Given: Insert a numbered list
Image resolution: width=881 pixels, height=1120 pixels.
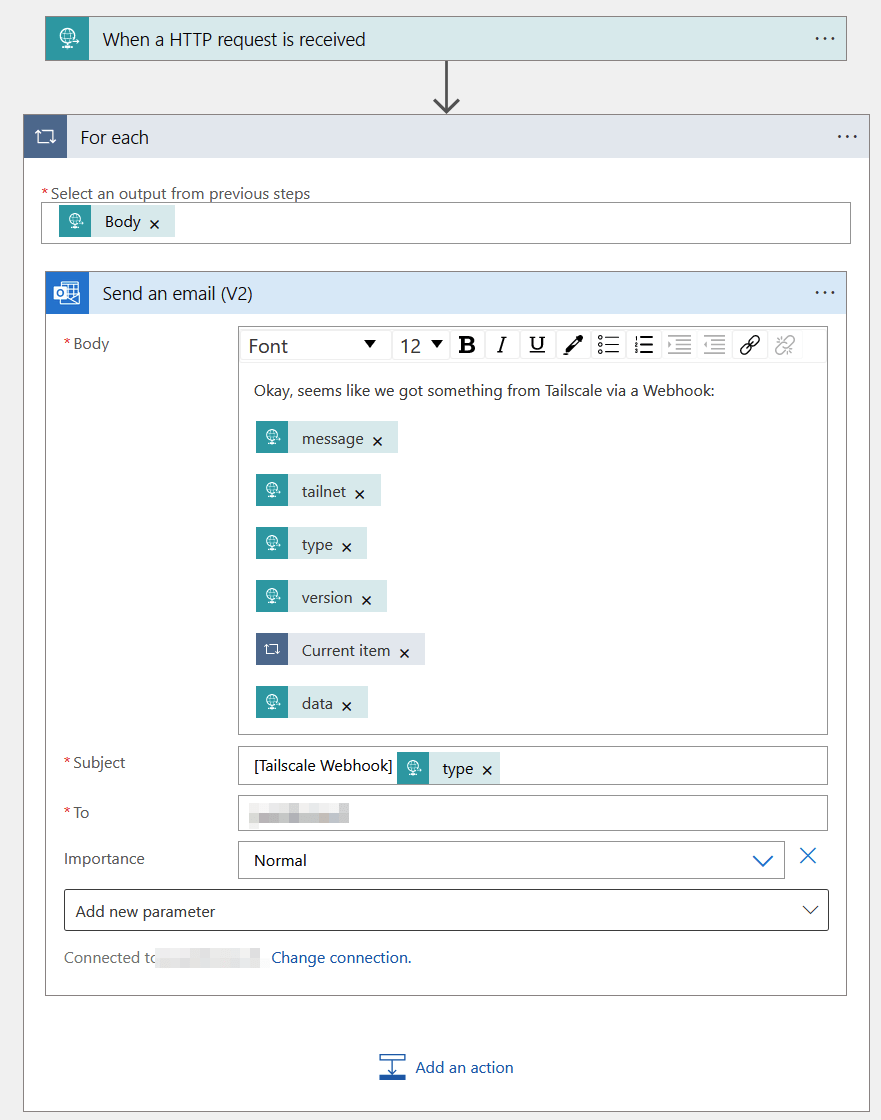Looking at the screenshot, I should point(644,345).
